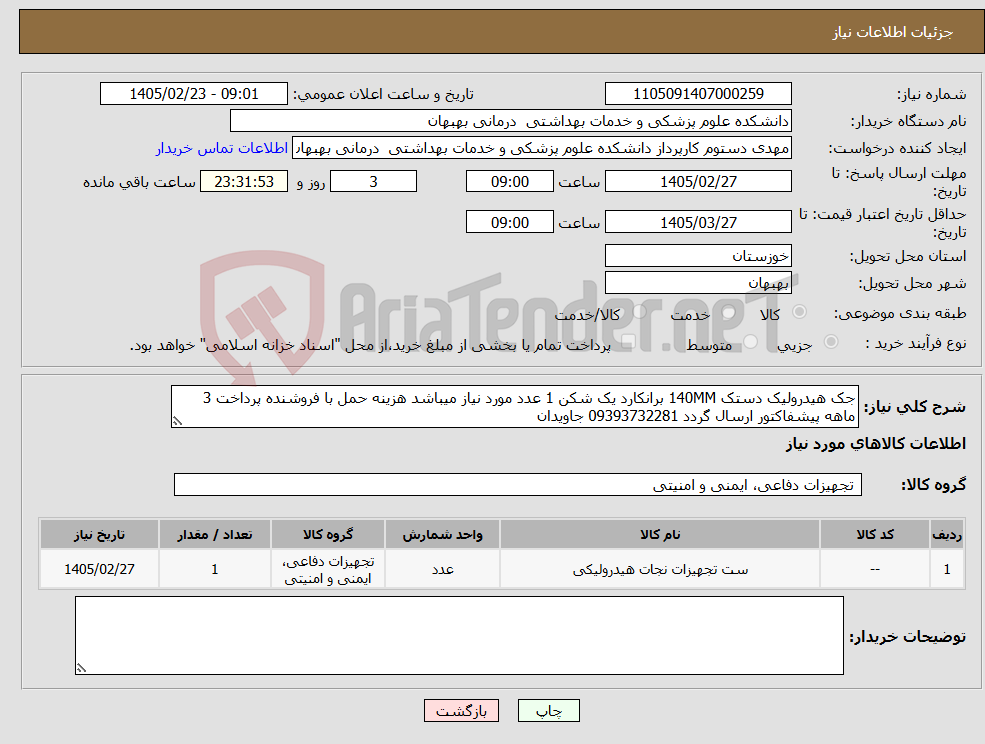Viewport: 985px width, 744px height.
Task: Click the buyer notes text area
Action: (x=459, y=635)
